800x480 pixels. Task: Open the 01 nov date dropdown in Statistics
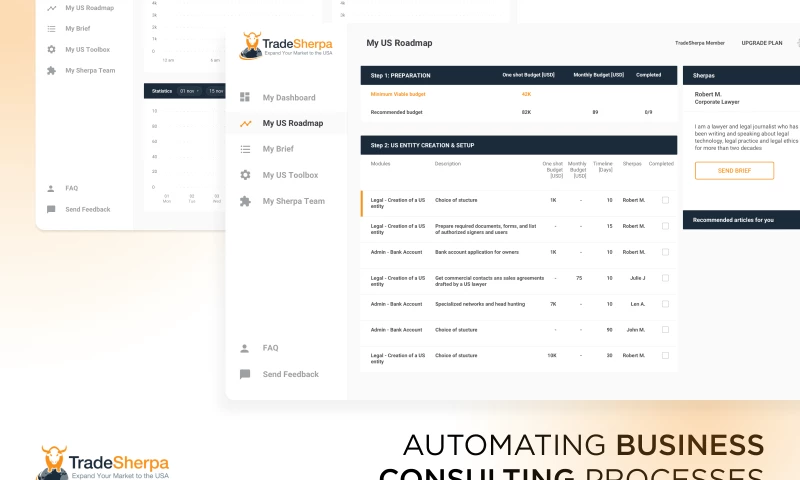click(x=189, y=91)
